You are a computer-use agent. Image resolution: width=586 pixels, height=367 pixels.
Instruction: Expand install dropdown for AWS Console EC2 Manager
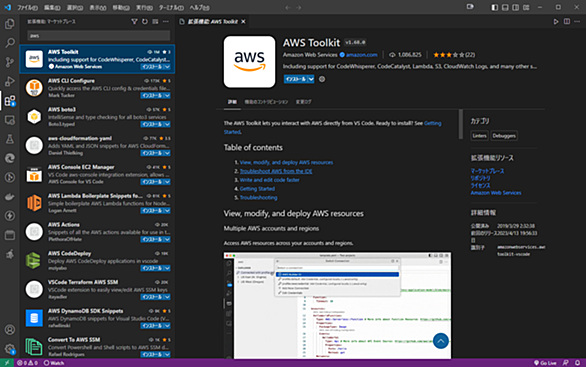click(x=167, y=182)
